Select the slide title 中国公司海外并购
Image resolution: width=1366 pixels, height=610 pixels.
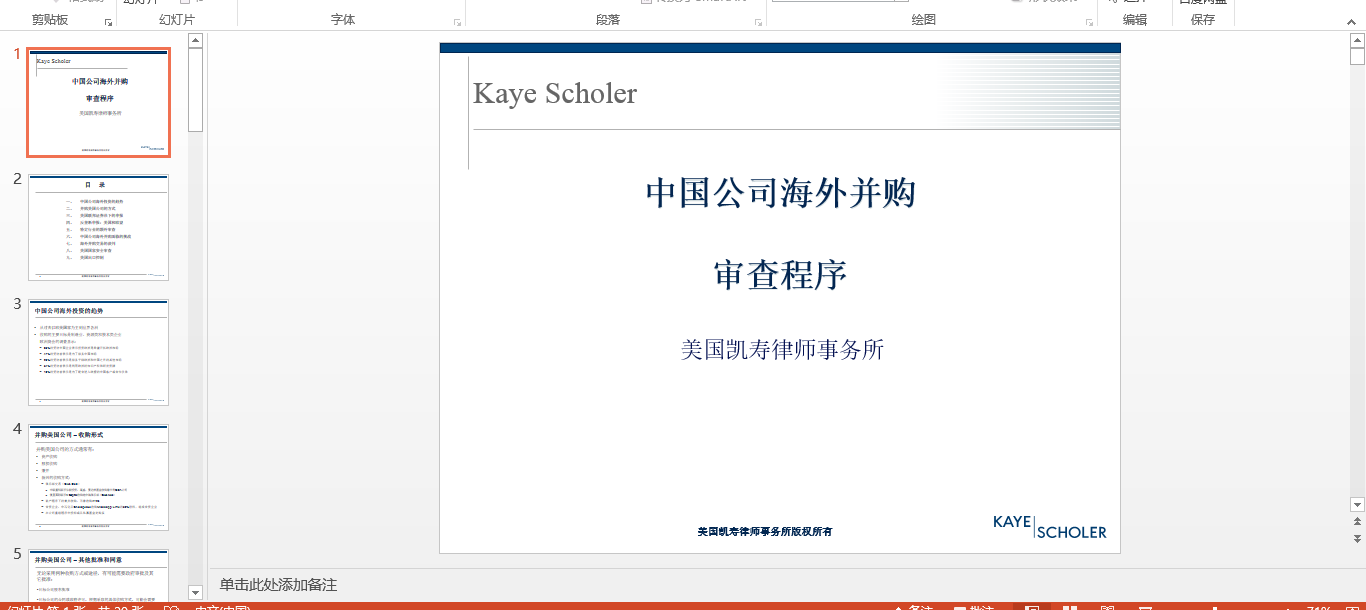[x=781, y=192]
